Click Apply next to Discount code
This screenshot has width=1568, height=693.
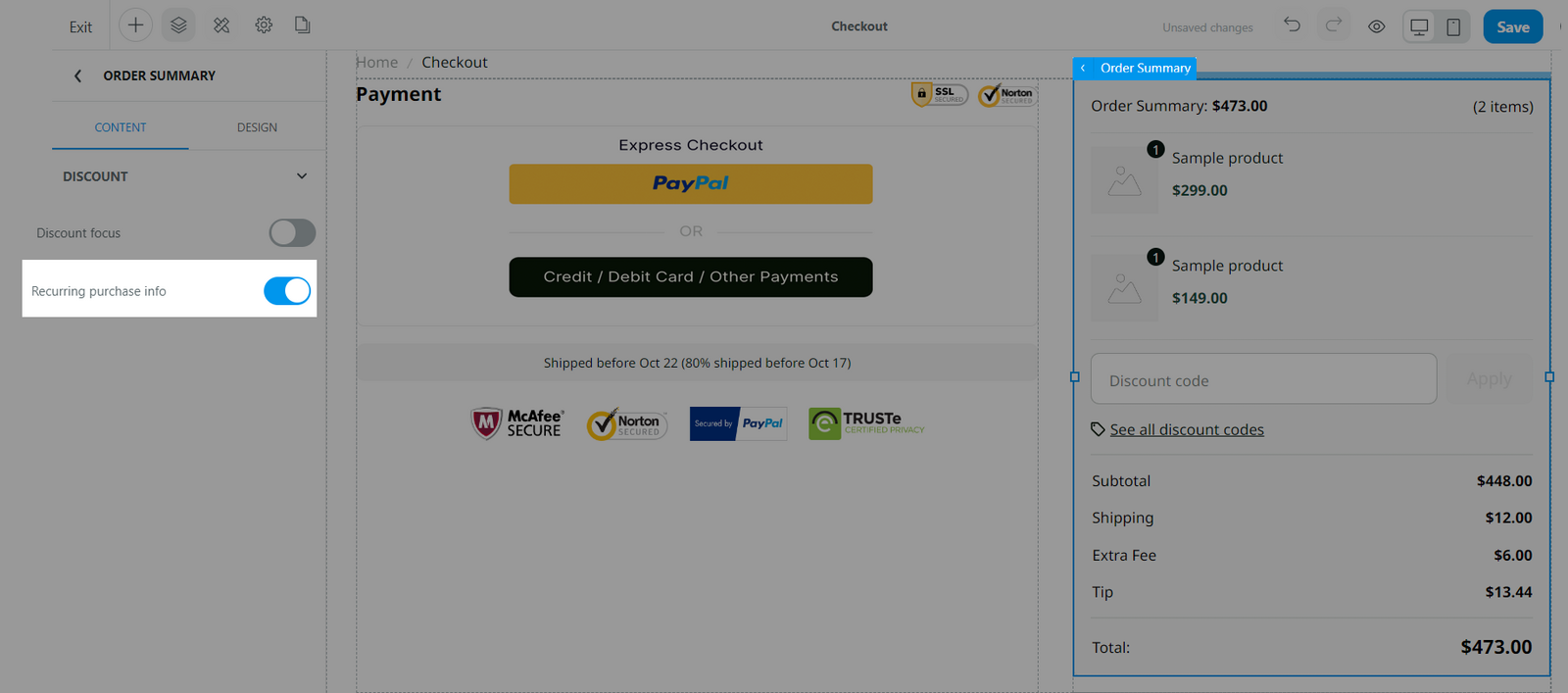[1490, 378]
